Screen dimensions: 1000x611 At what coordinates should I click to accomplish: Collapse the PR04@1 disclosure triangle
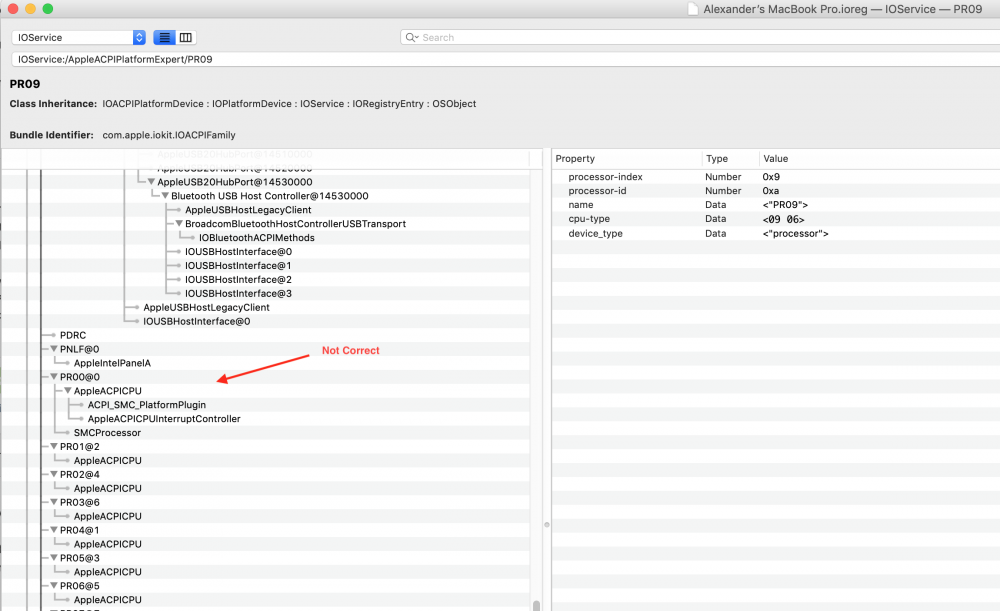[54, 530]
